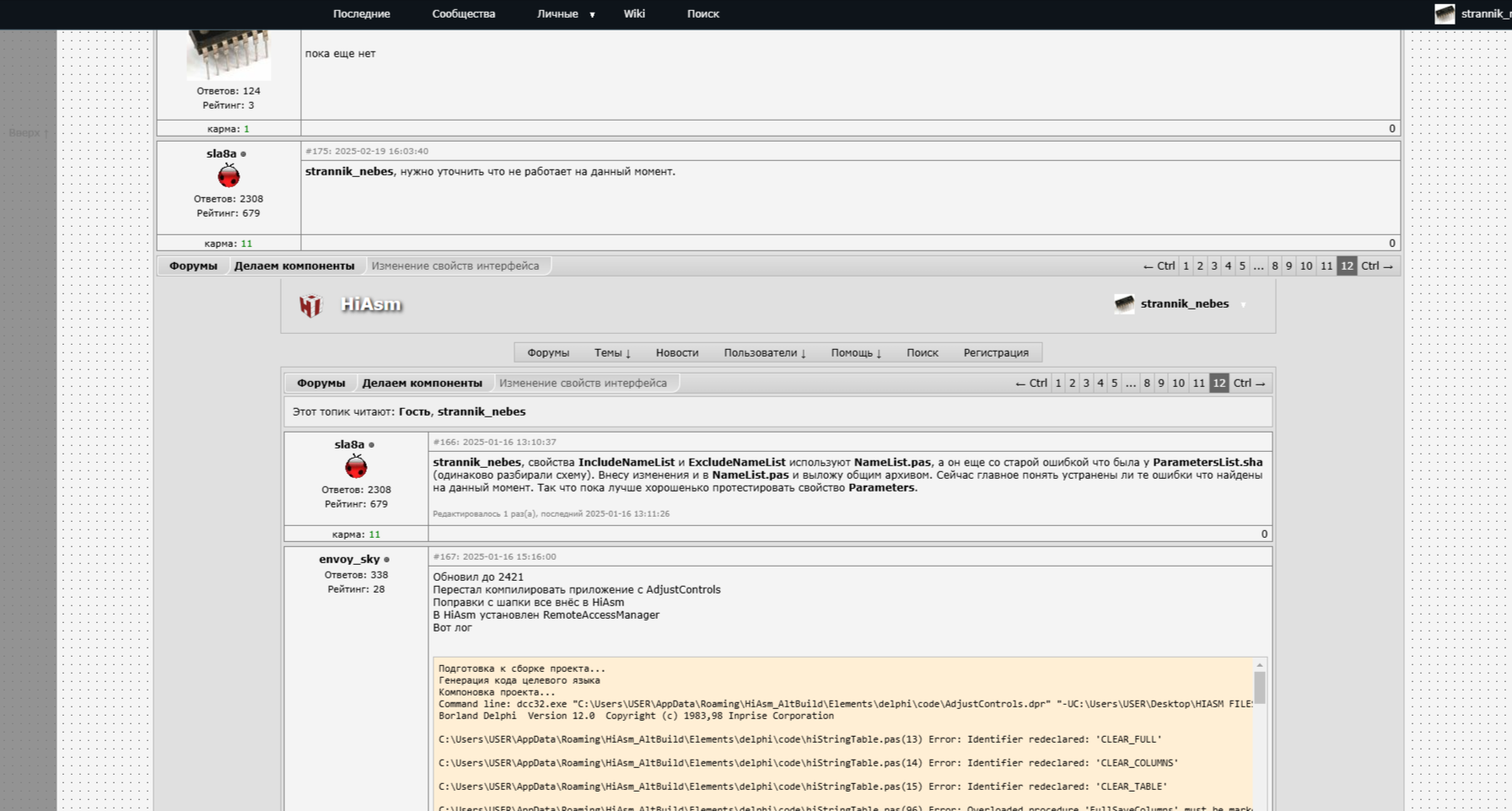Select the "Новости" menu item
This screenshot has height=811, width=1512.
click(x=677, y=353)
